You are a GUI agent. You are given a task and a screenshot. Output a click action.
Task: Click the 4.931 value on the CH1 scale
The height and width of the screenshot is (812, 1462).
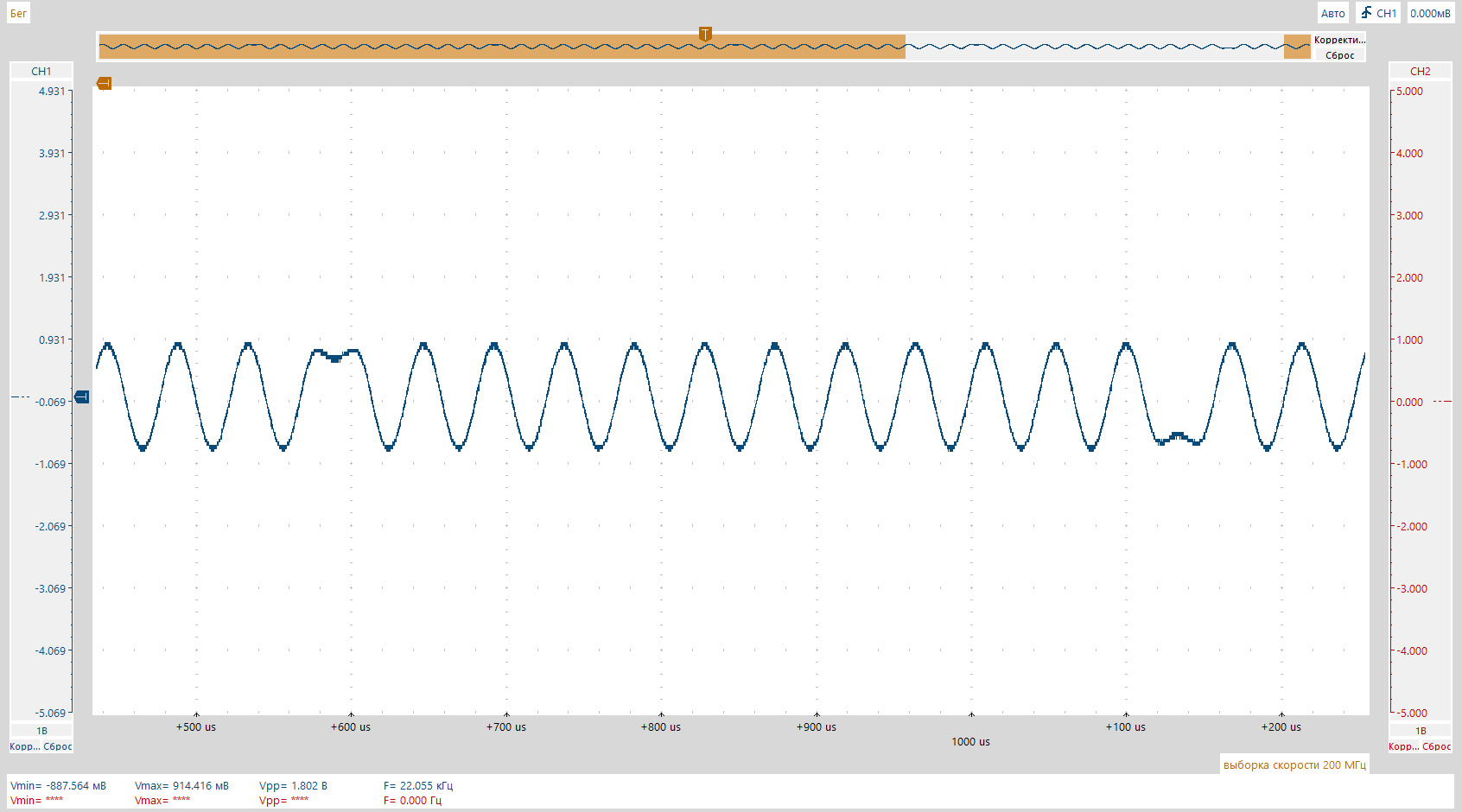(x=52, y=91)
